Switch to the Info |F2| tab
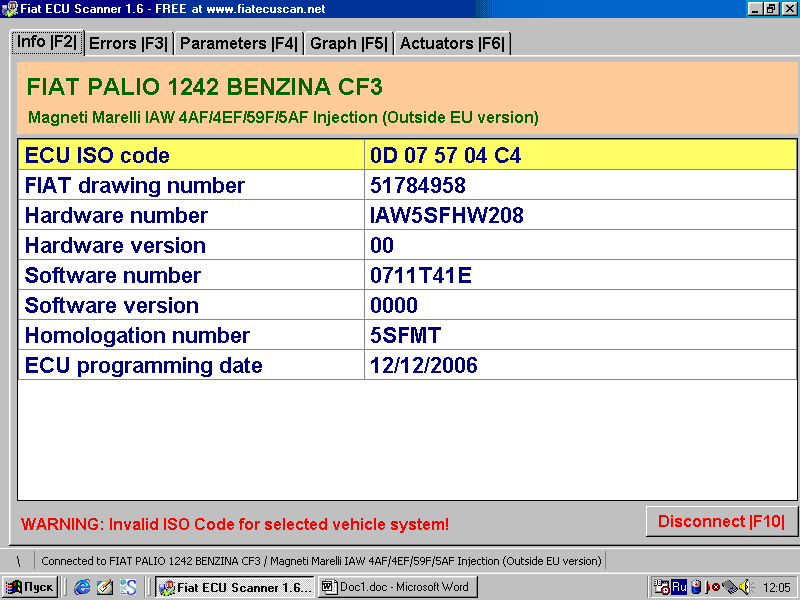This screenshot has width=800, height=600. pos(47,42)
